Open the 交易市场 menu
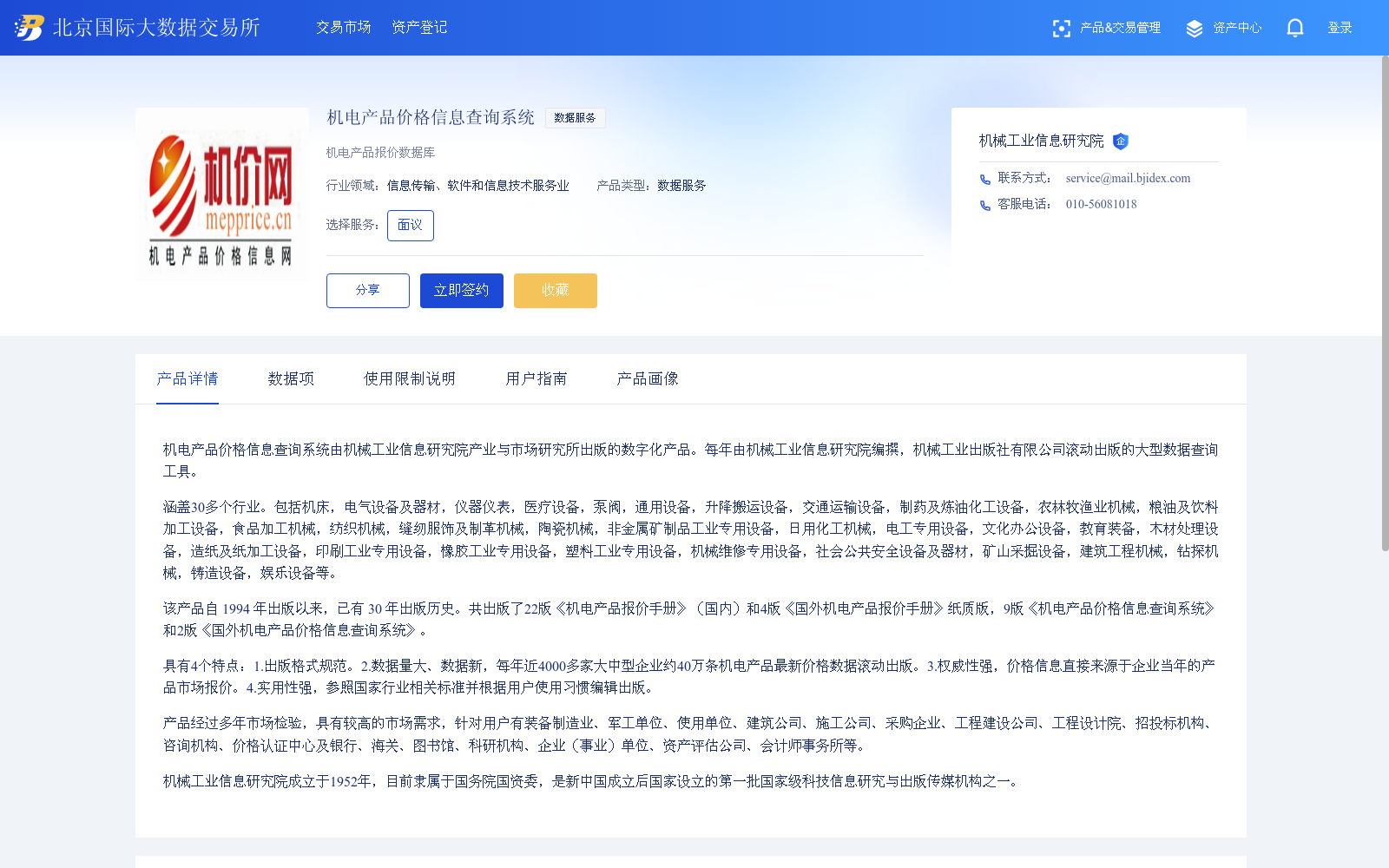This screenshot has height=868, width=1389. pyautogui.click(x=343, y=27)
